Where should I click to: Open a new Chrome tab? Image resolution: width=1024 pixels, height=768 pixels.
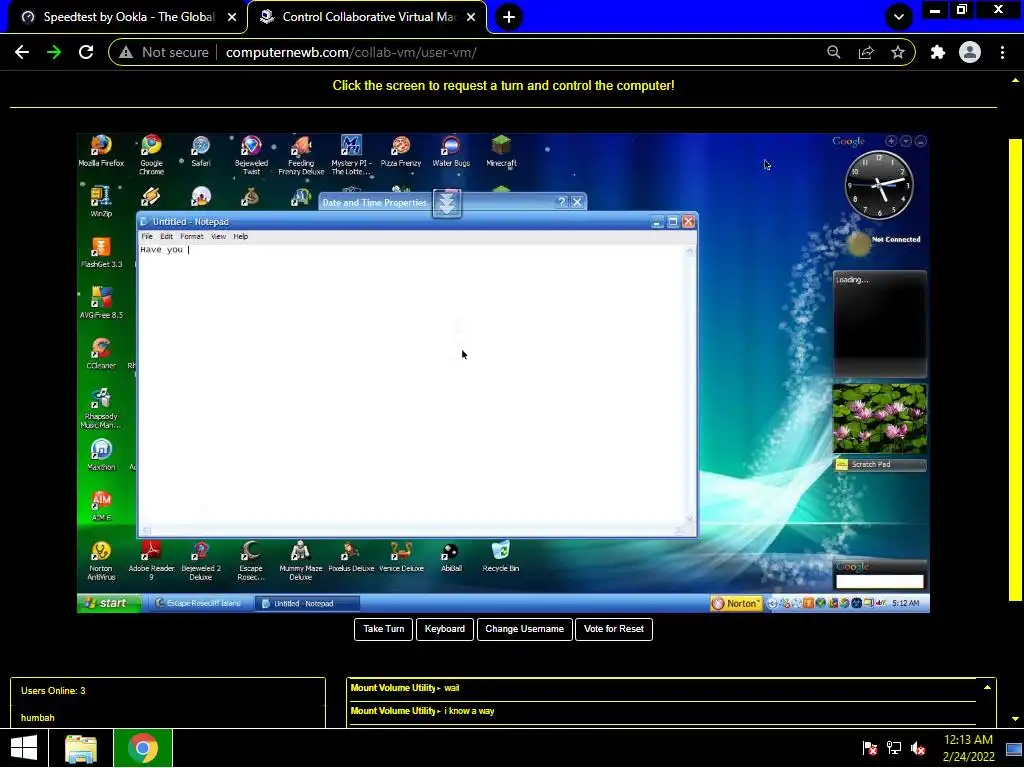(509, 17)
